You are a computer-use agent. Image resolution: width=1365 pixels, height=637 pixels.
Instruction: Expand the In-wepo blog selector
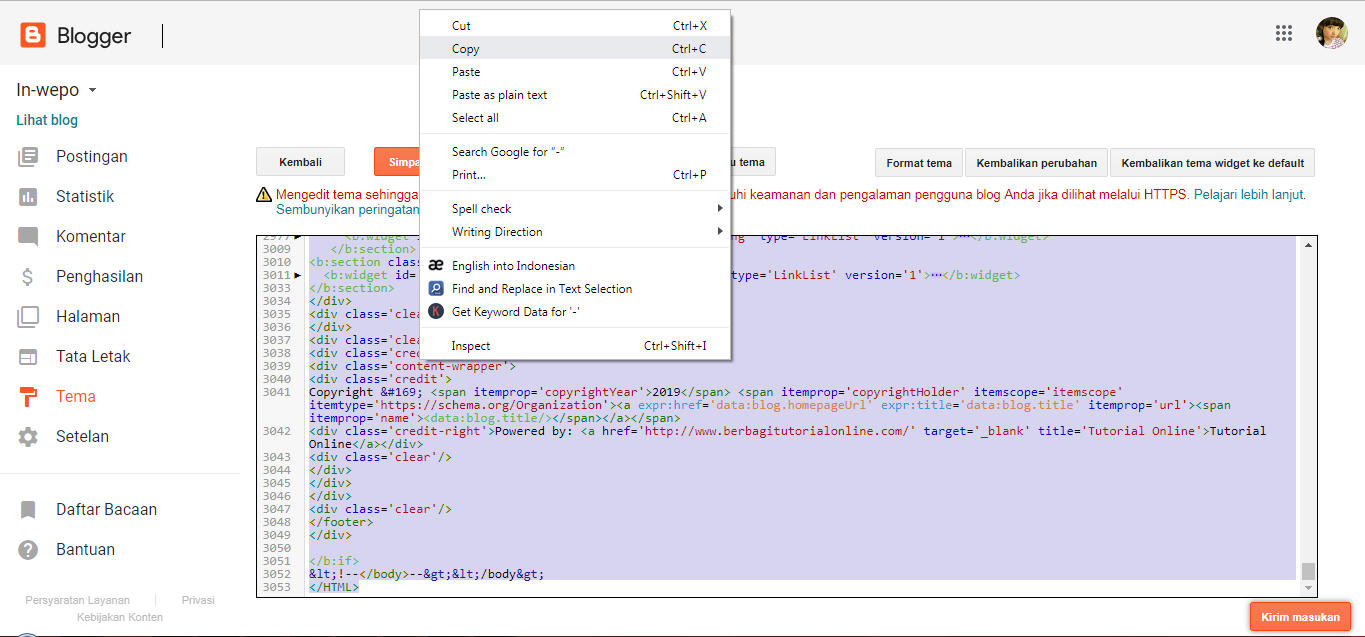click(92, 90)
